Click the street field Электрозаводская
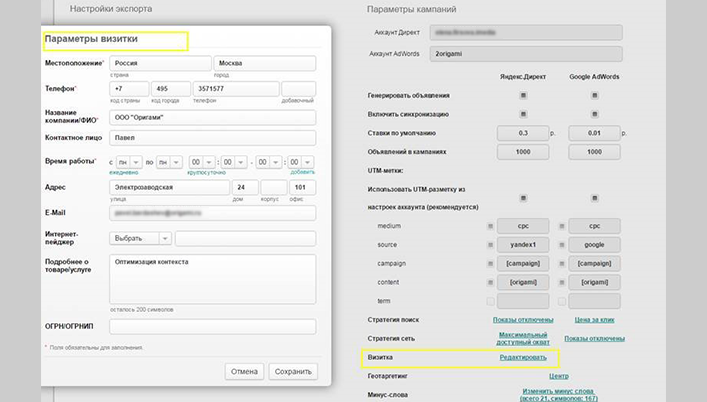The width and height of the screenshot is (707, 402). [x=170, y=187]
